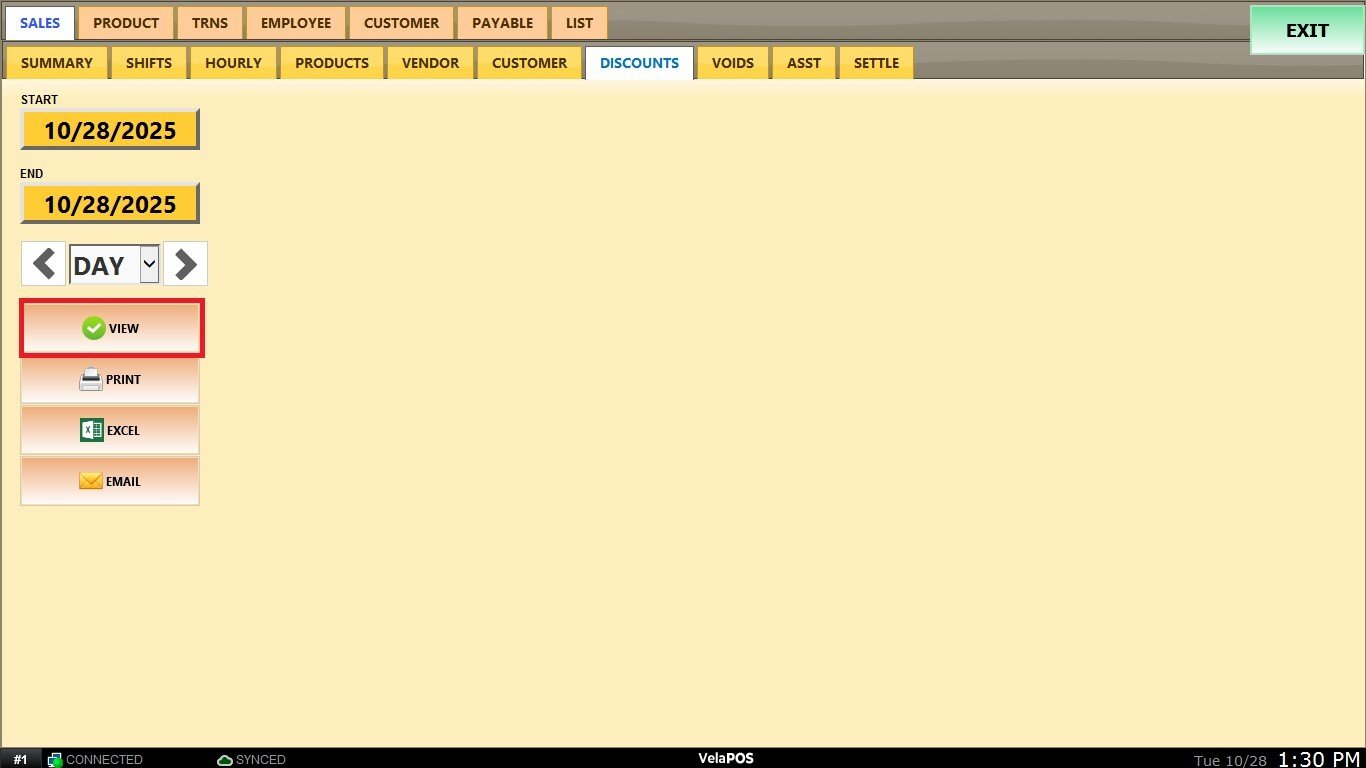Viewport: 1366px width, 768px height.
Task: Switch to the Hourly report tab
Action: point(233,63)
